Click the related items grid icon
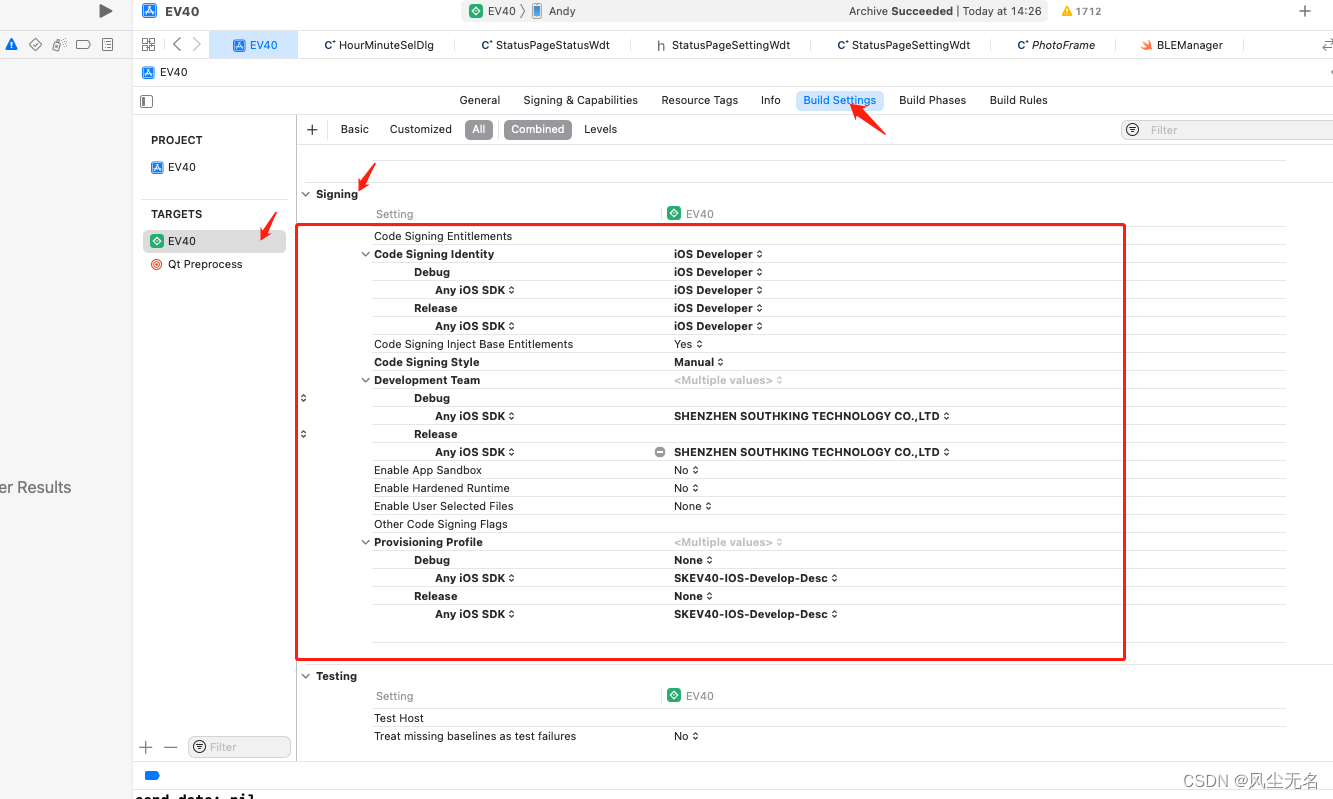 coord(148,45)
